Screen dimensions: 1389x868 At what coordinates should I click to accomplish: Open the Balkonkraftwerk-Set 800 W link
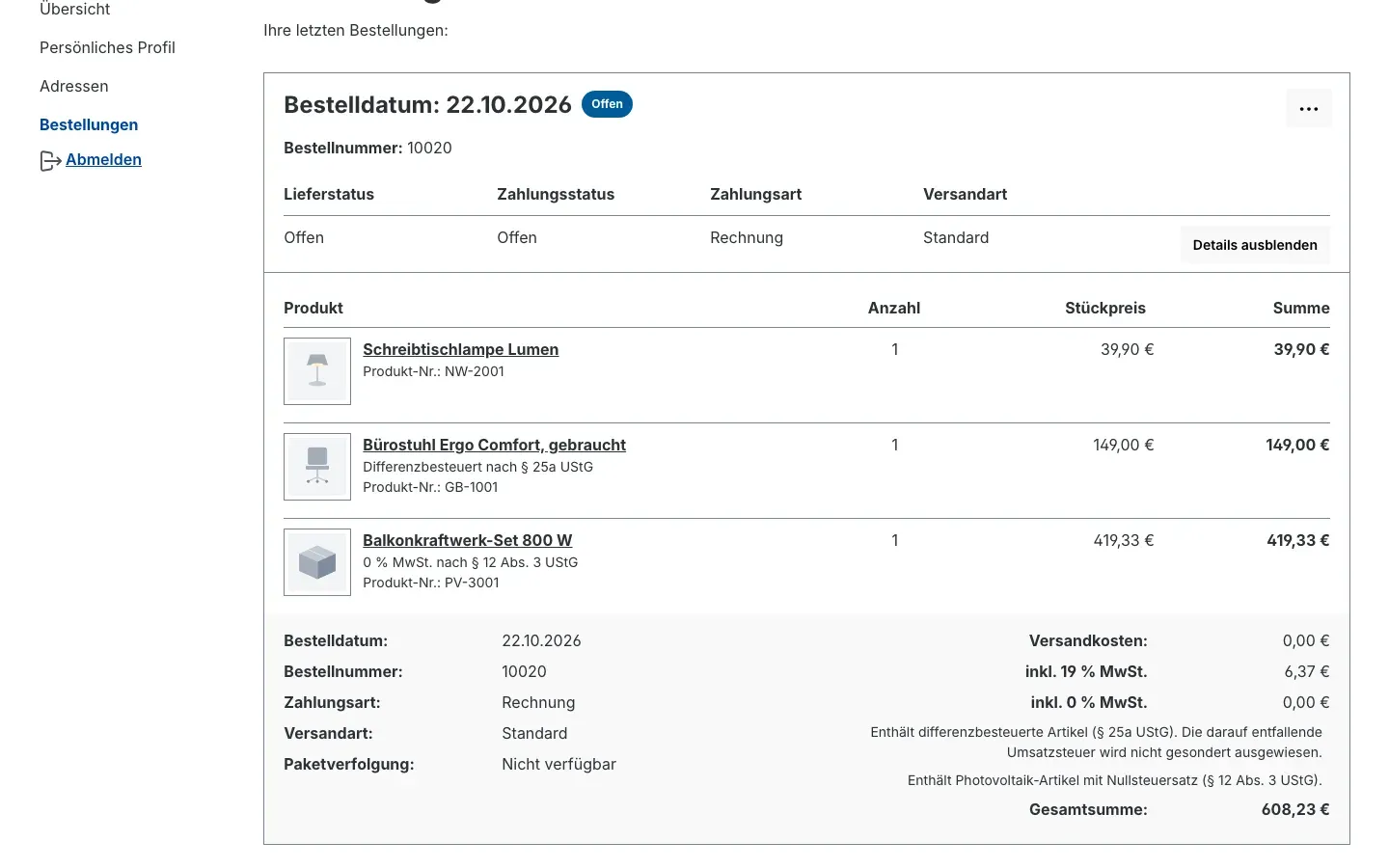point(467,540)
